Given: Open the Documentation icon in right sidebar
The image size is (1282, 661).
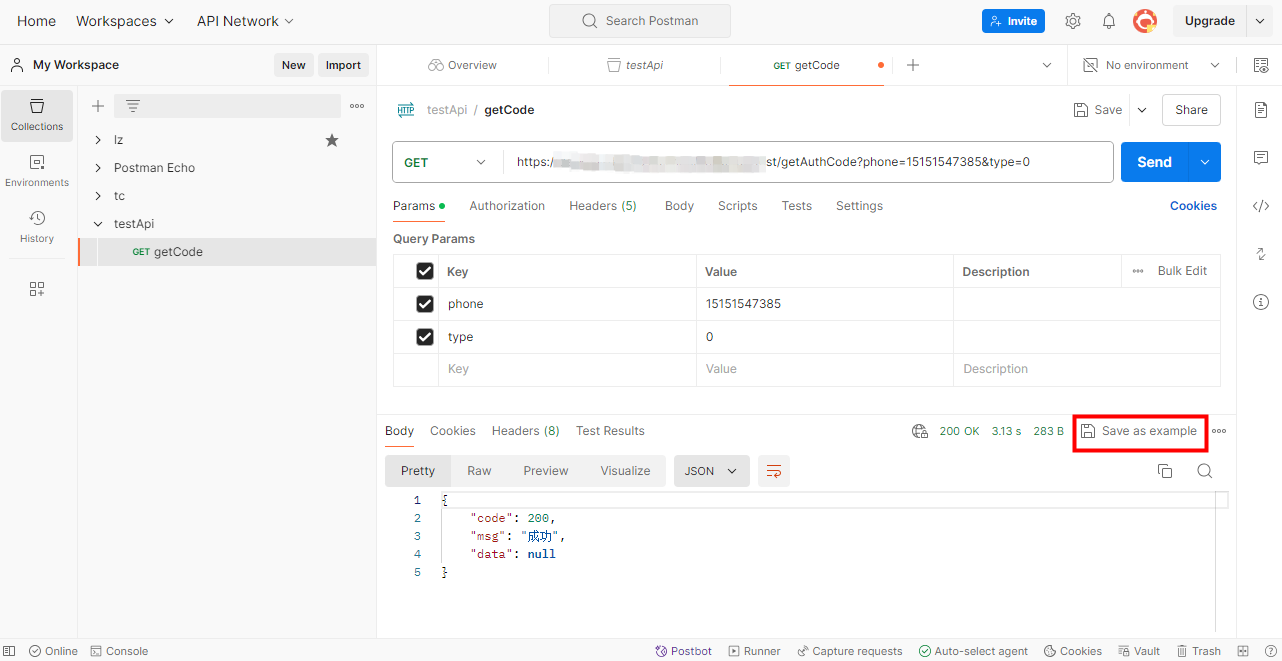Looking at the screenshot, I should tap(1261, 110).
